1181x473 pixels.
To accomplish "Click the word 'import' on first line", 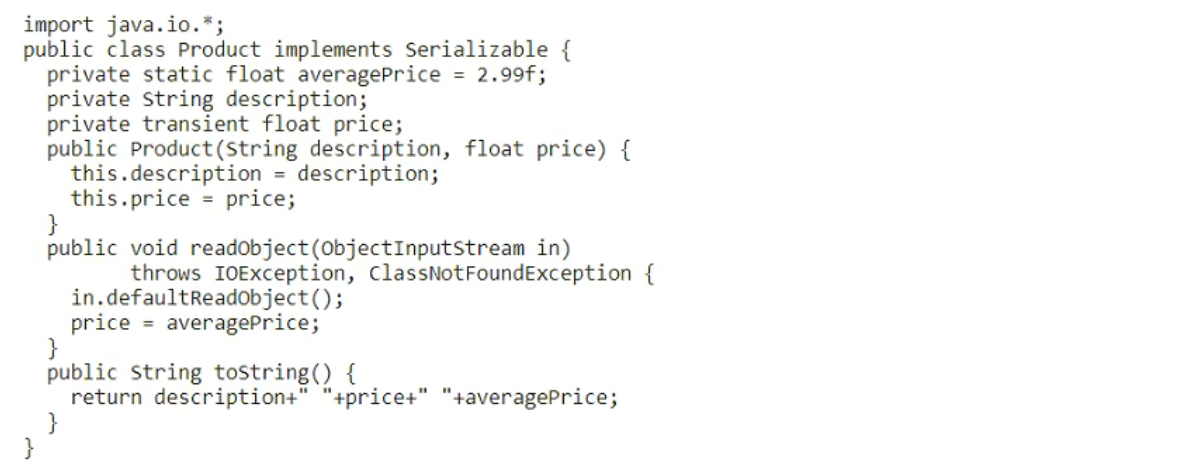I will (59, 24).
